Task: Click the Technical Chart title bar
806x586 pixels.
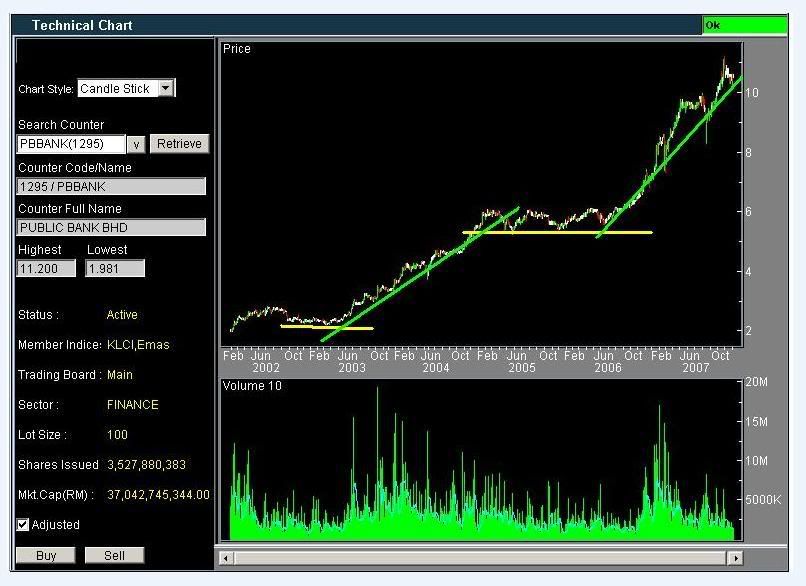Action: [82, 25]
